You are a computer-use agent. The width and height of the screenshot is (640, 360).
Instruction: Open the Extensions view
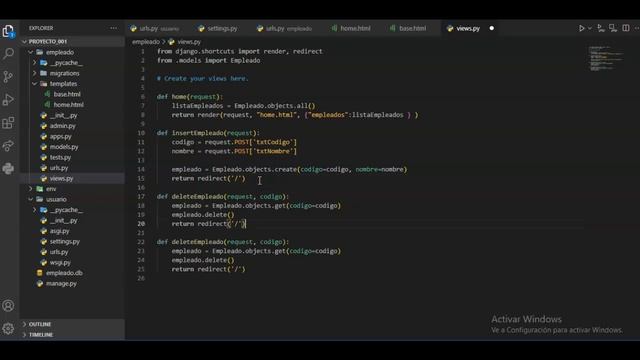point(8,122)
